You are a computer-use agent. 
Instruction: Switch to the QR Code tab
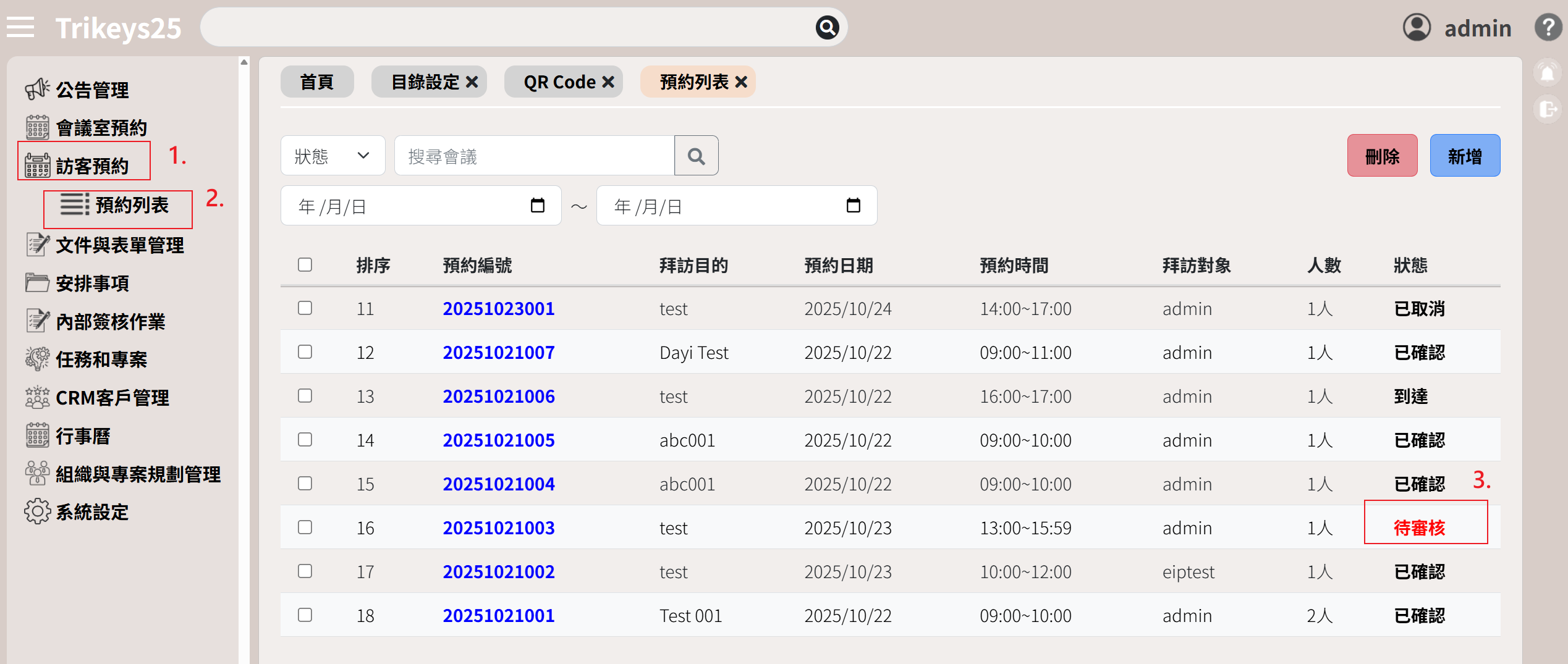(559, 82)
